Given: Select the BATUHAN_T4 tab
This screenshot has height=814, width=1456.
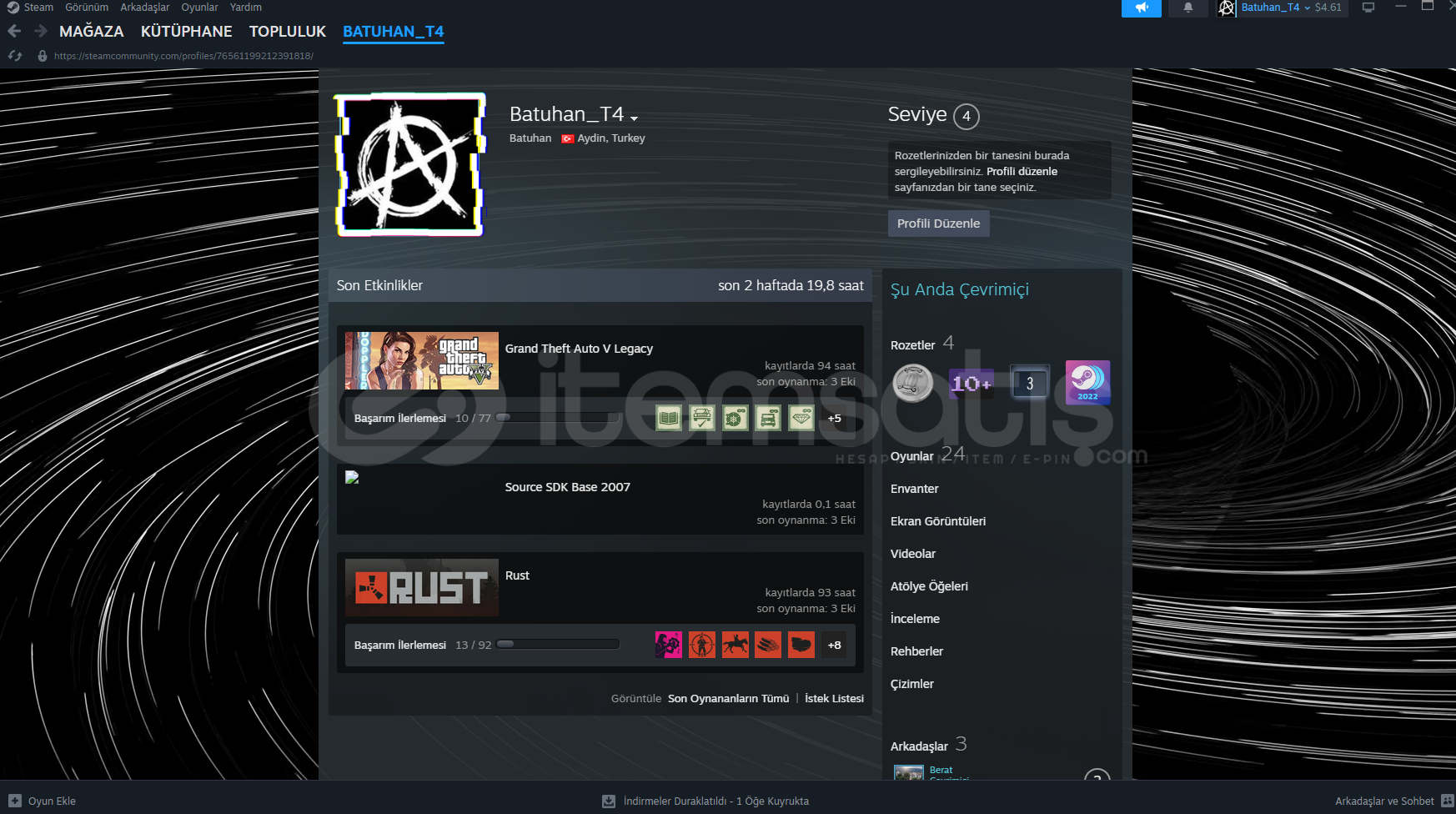Looking at the screenshot, I should (x=394, y=32).
